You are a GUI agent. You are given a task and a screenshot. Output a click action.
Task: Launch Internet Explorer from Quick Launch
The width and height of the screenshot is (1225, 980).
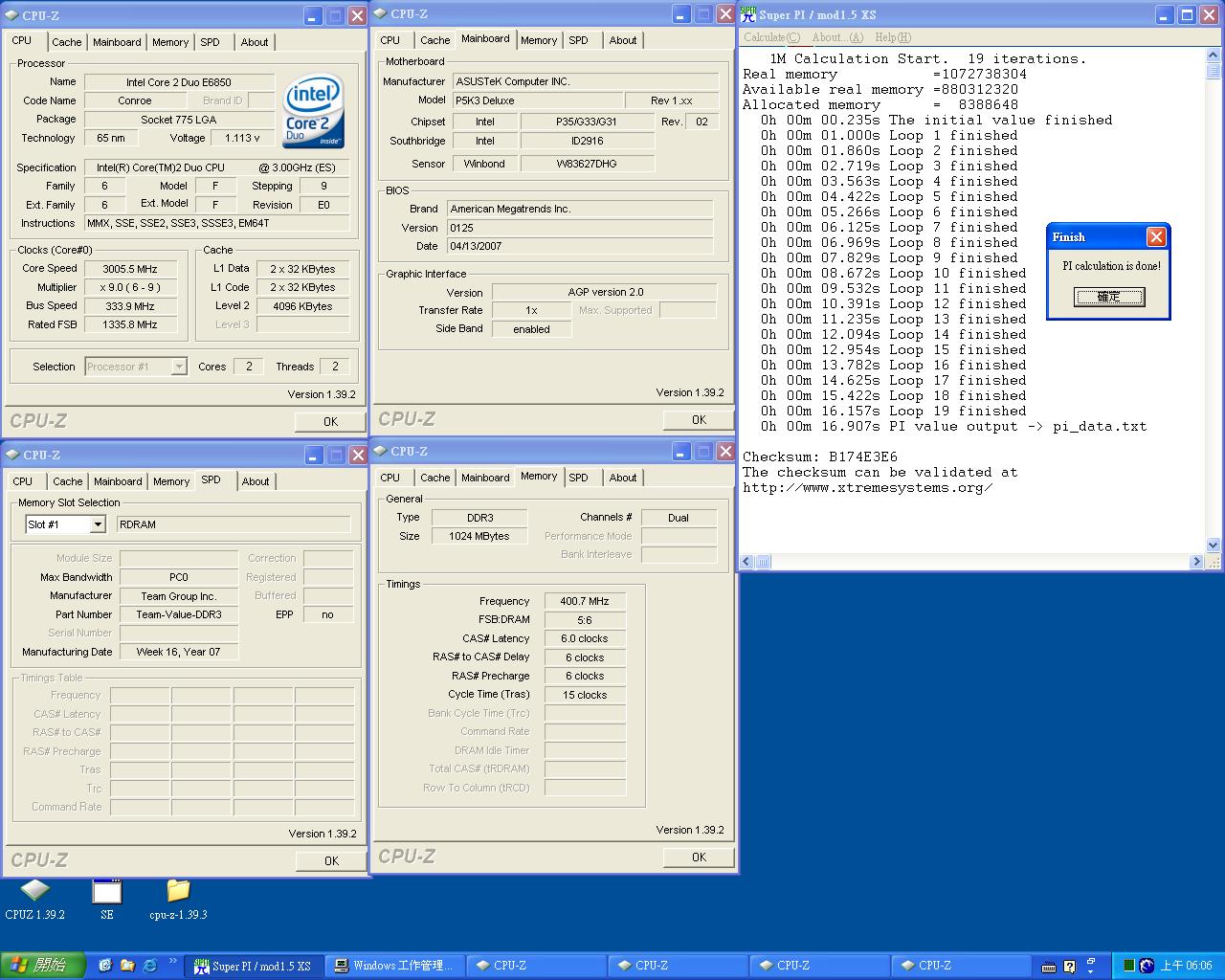[x=150, y=966]
